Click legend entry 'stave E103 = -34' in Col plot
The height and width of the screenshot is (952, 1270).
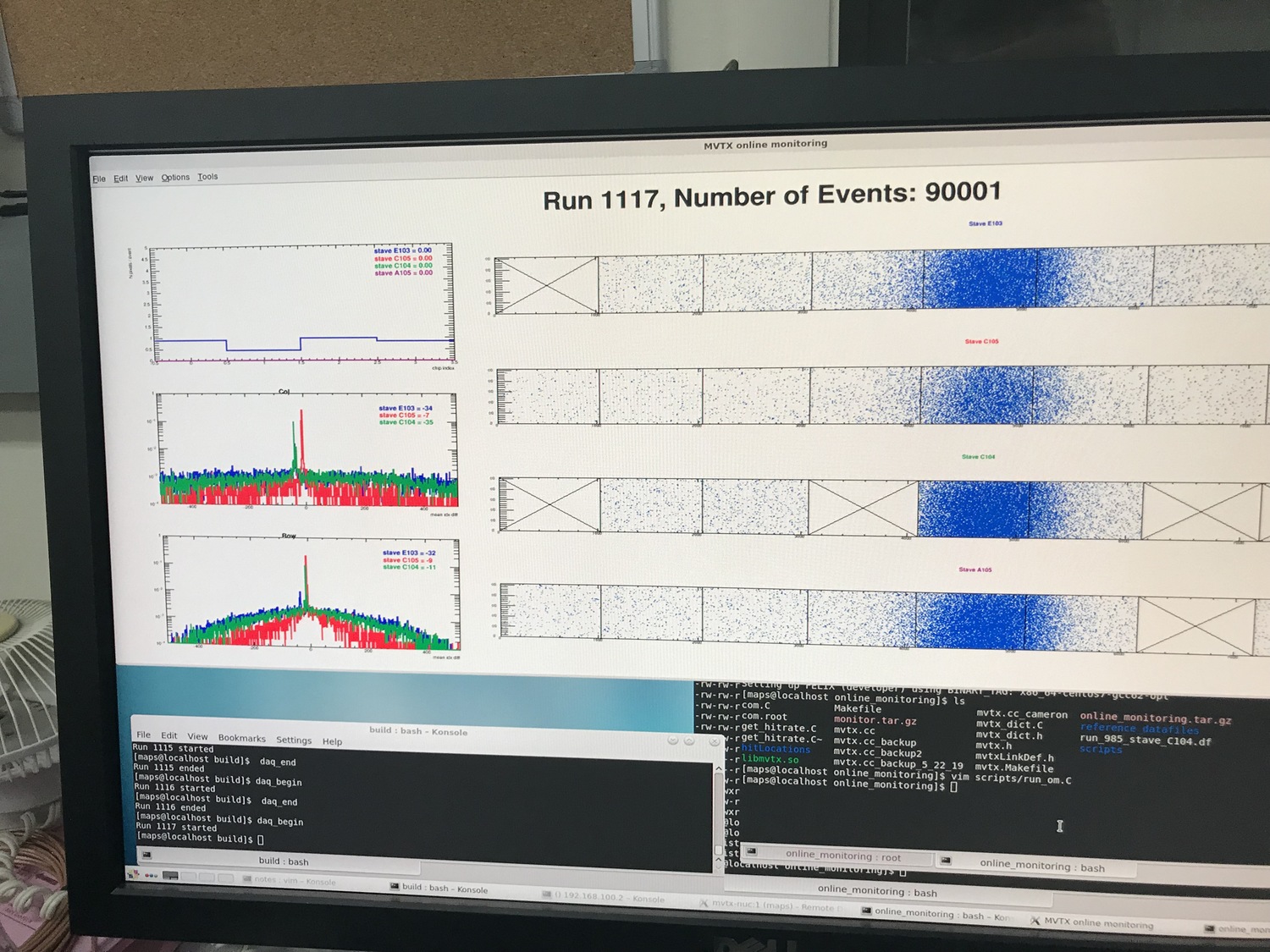(x=406, y=408)
